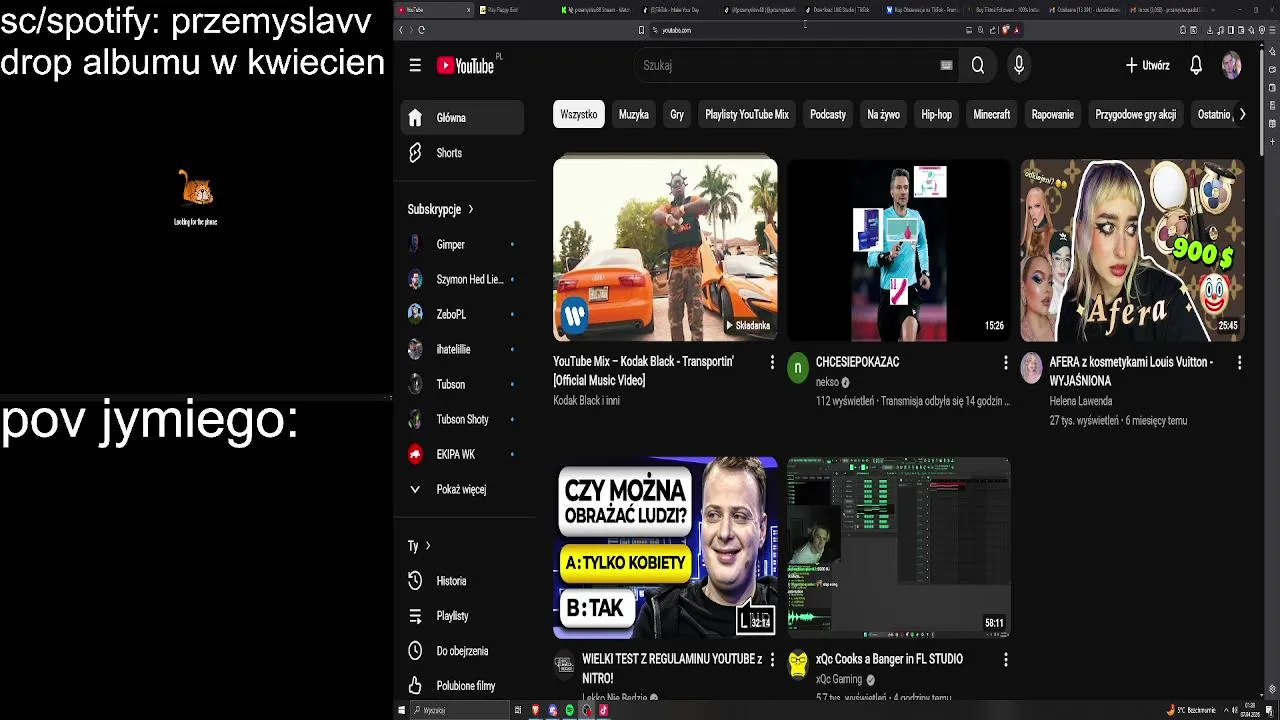Click the YouTube logo

click(x=468, y=65)
